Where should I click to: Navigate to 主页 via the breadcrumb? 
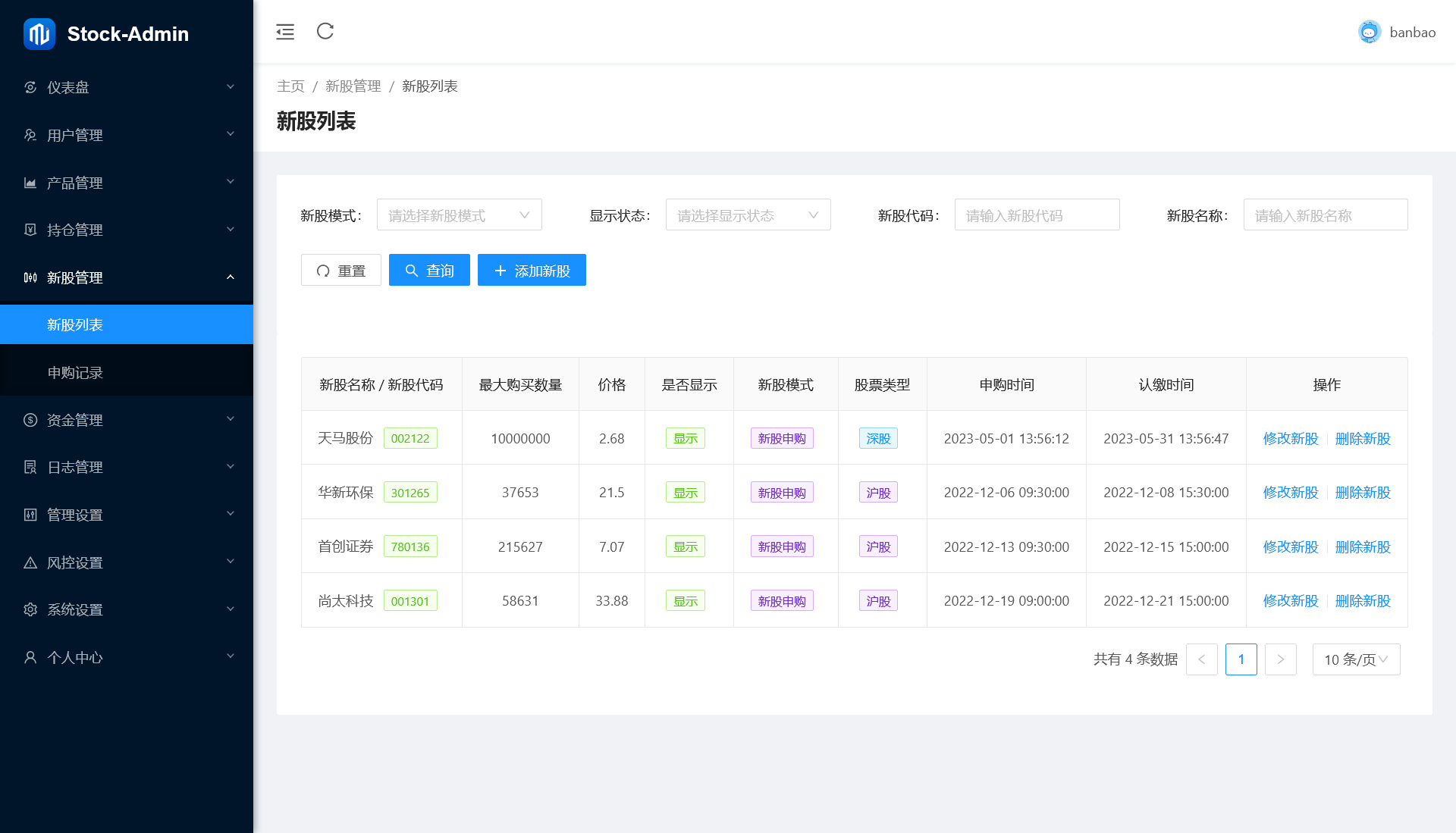pos(290,86)
